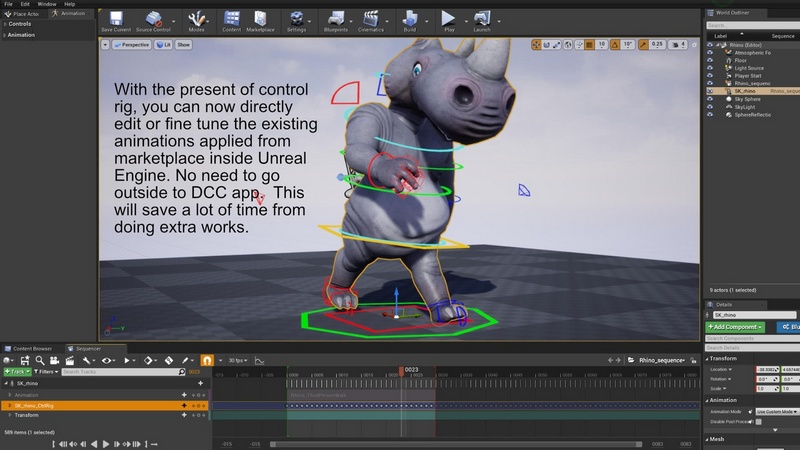Image resolution: width=800 pixels, height=450 pixels.
Task: Hide the Sky Sphere actor via eye icon
Action: click(711, 101)
